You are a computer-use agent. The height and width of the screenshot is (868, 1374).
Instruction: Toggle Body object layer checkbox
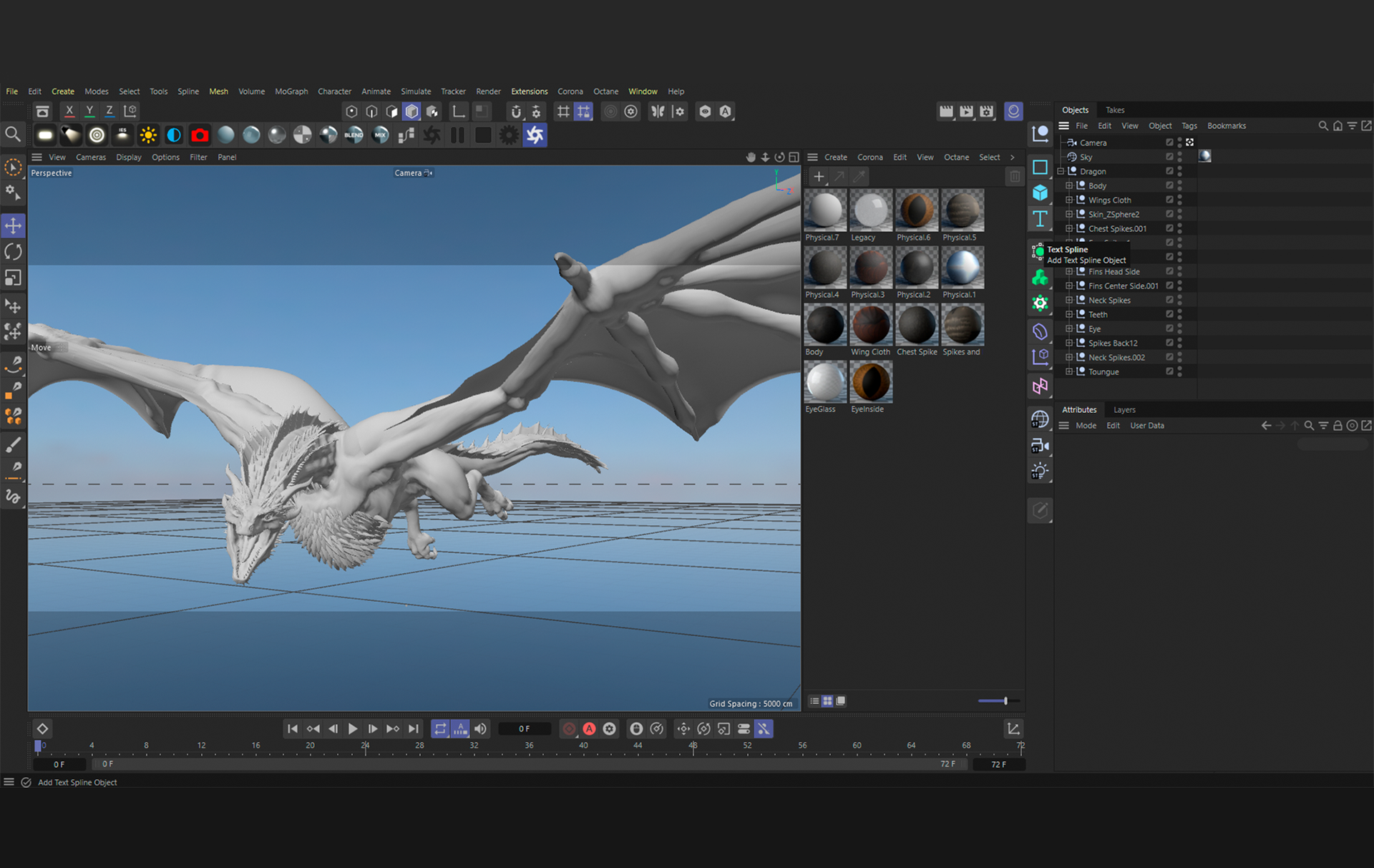1169,185
